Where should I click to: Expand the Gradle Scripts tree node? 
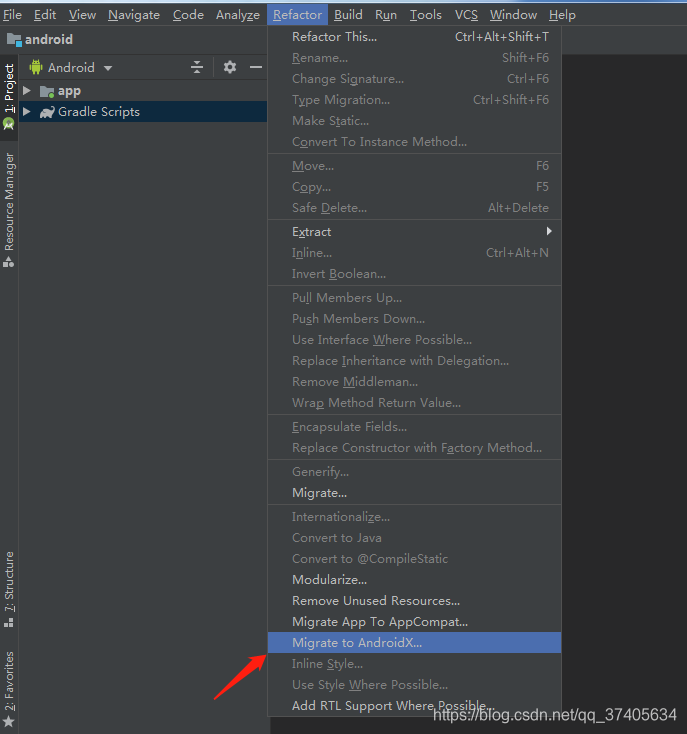(x=27, y=111)
